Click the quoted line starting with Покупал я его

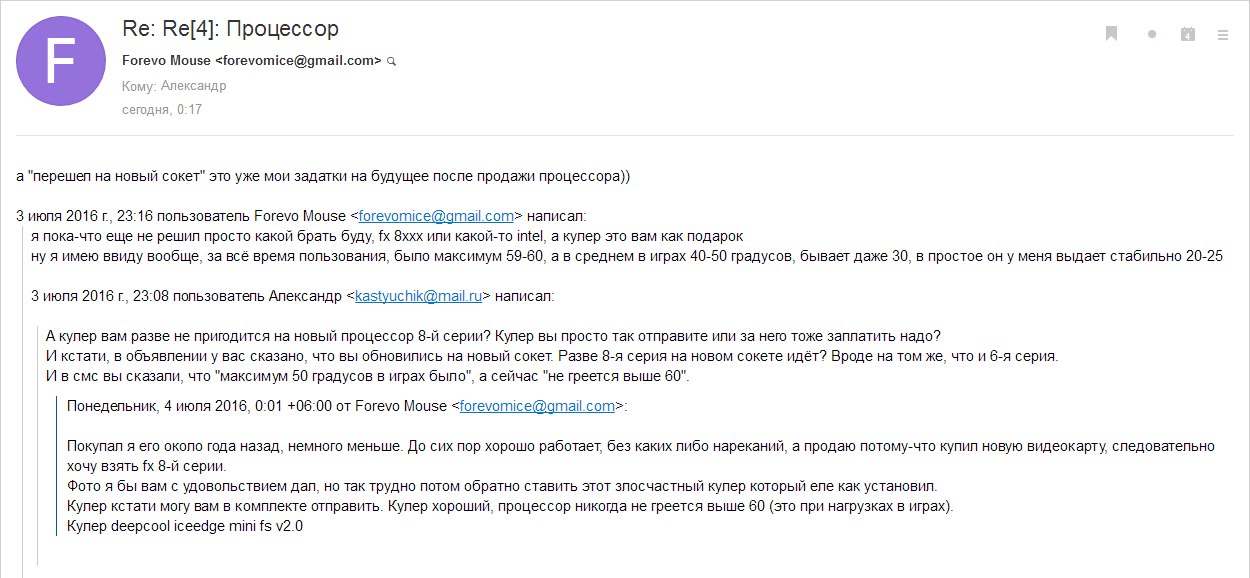640,446
